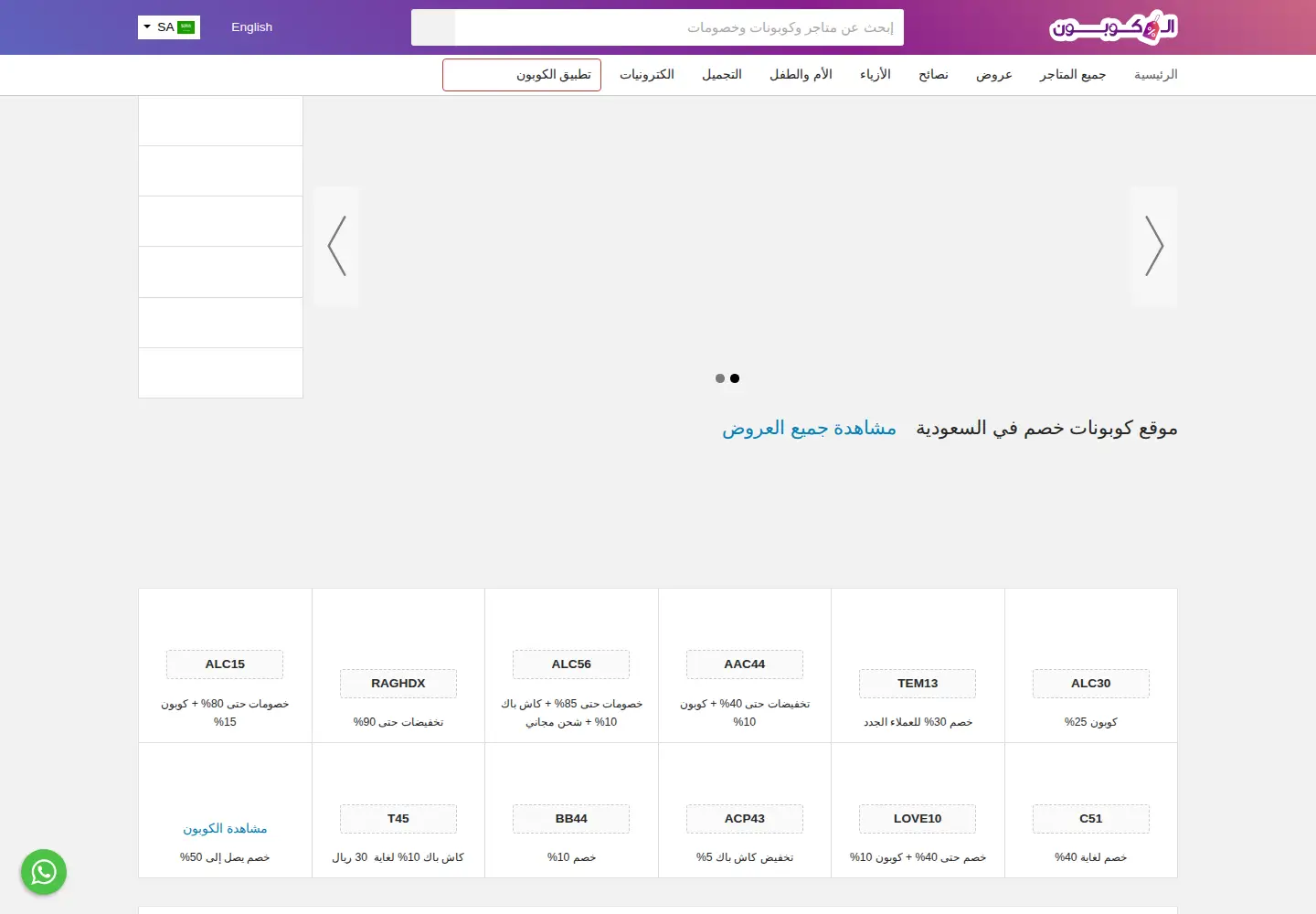The width and height of the screenshot is (1316, 914).
Task: Open مشاهدة جميع العروض link
Action: pyautogui.click(x=809, y=428)
